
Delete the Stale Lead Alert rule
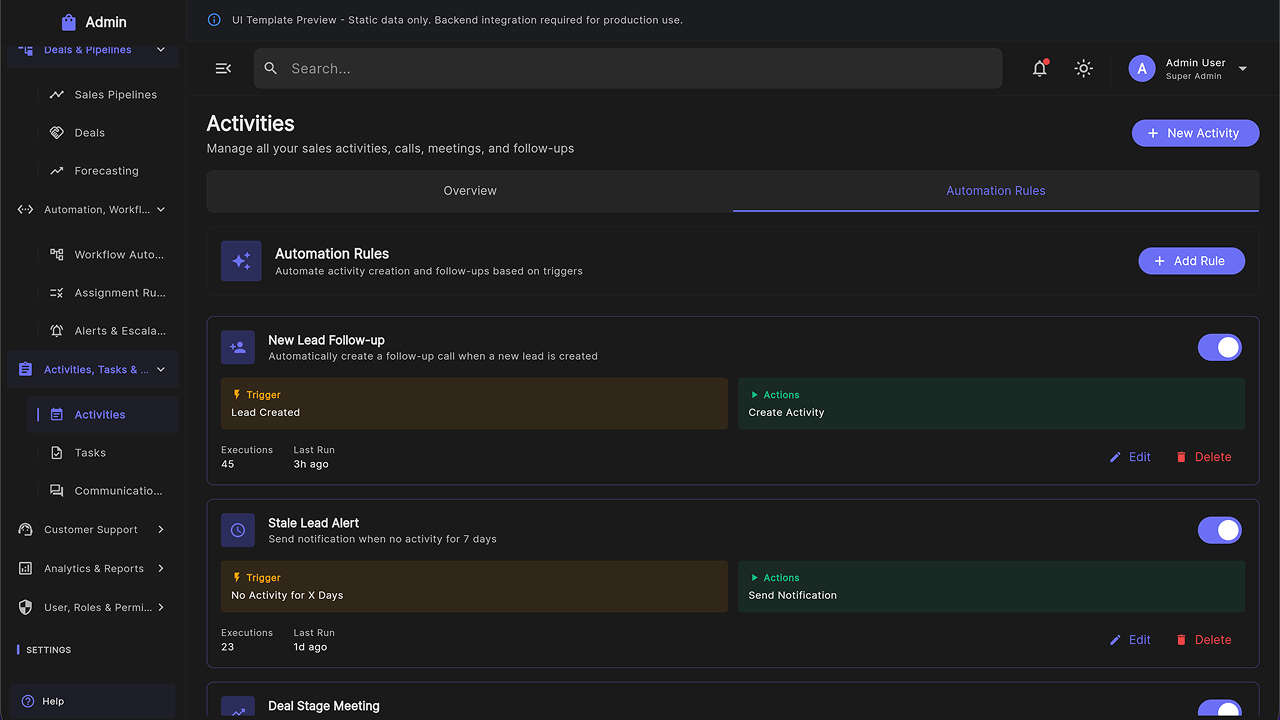(1203, 640)
